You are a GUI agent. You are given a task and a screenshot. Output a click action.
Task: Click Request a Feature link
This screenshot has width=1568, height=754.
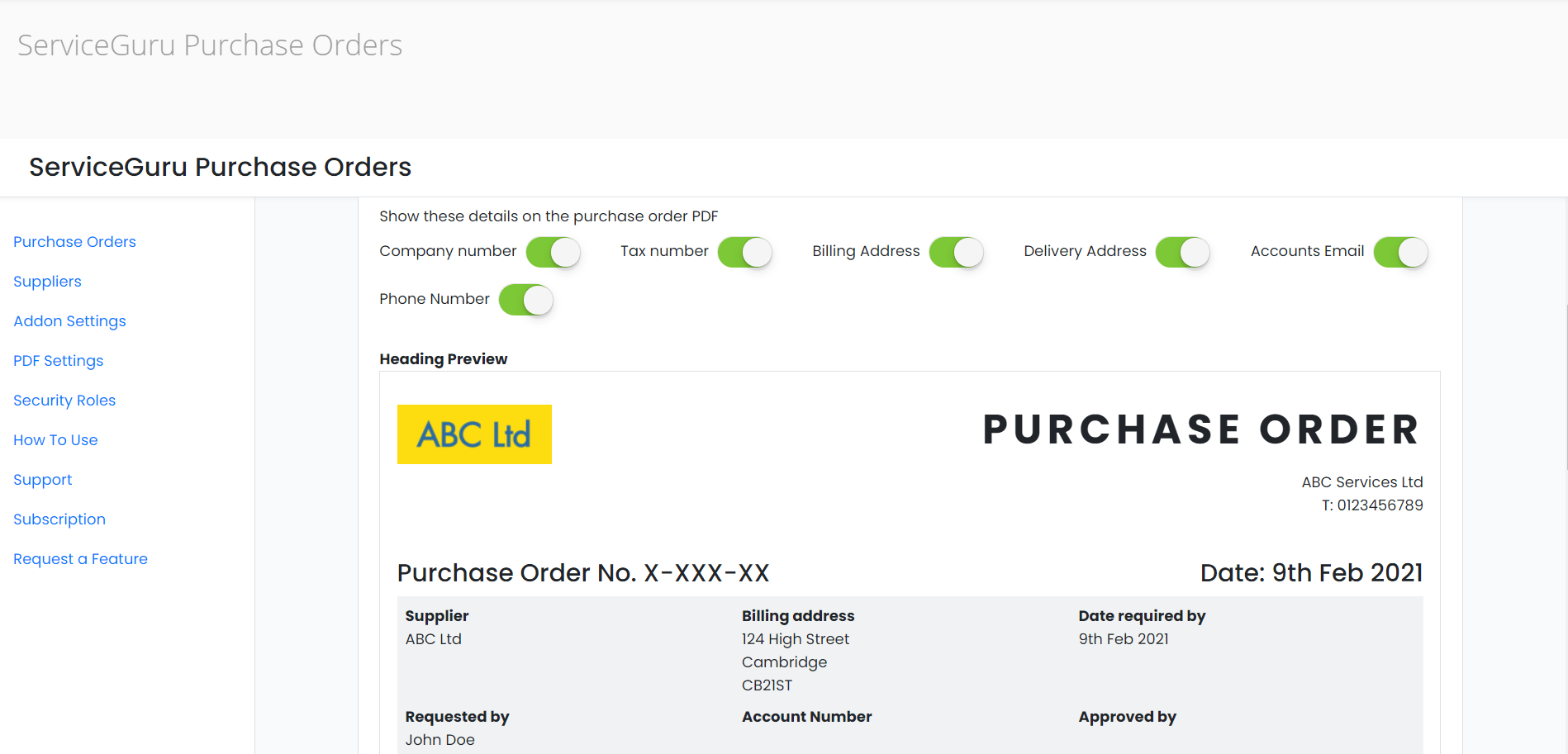pyautogui.click(x=80, y=559)
